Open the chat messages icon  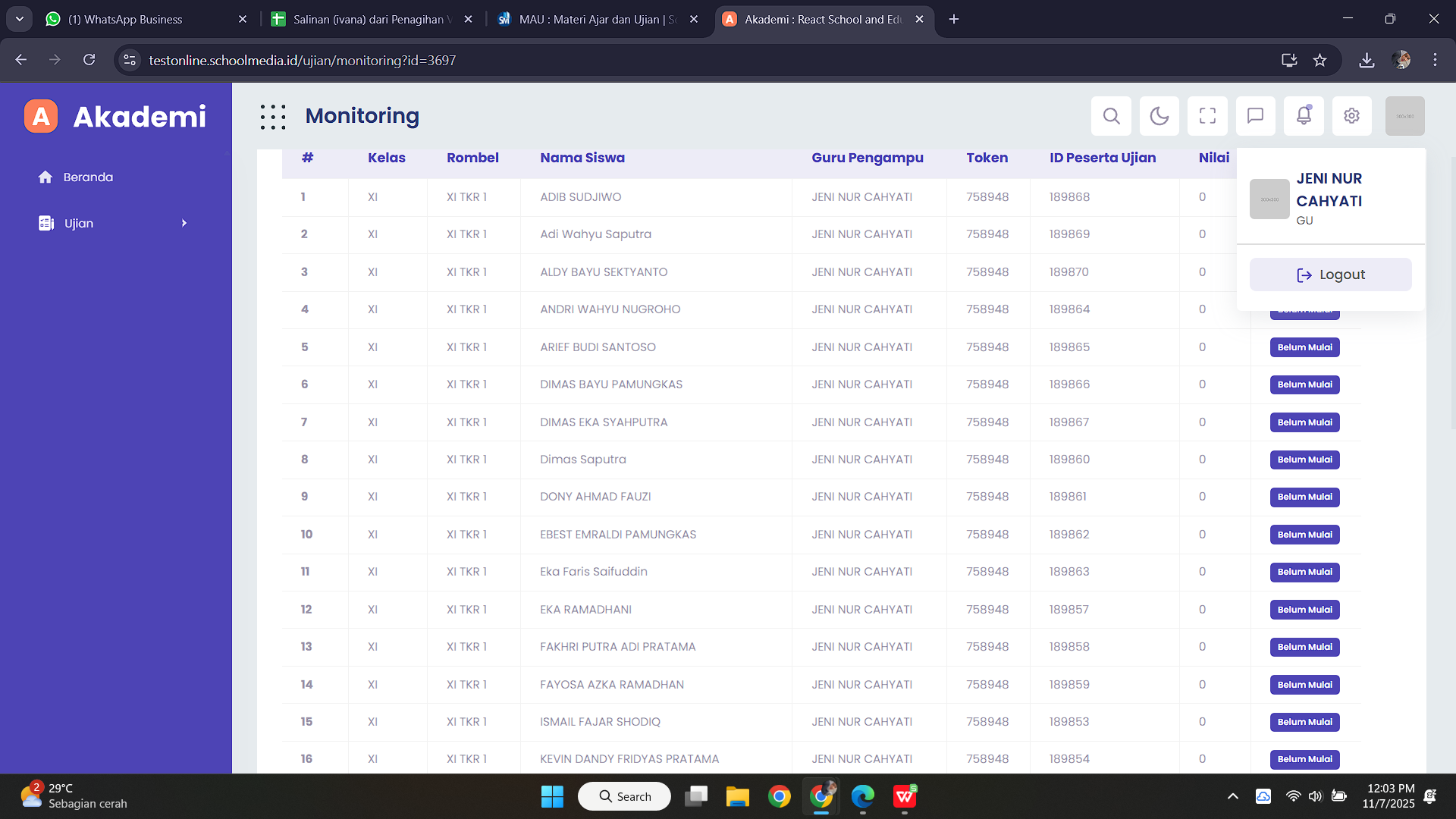pyautogui.click(x=1255, y=116)
